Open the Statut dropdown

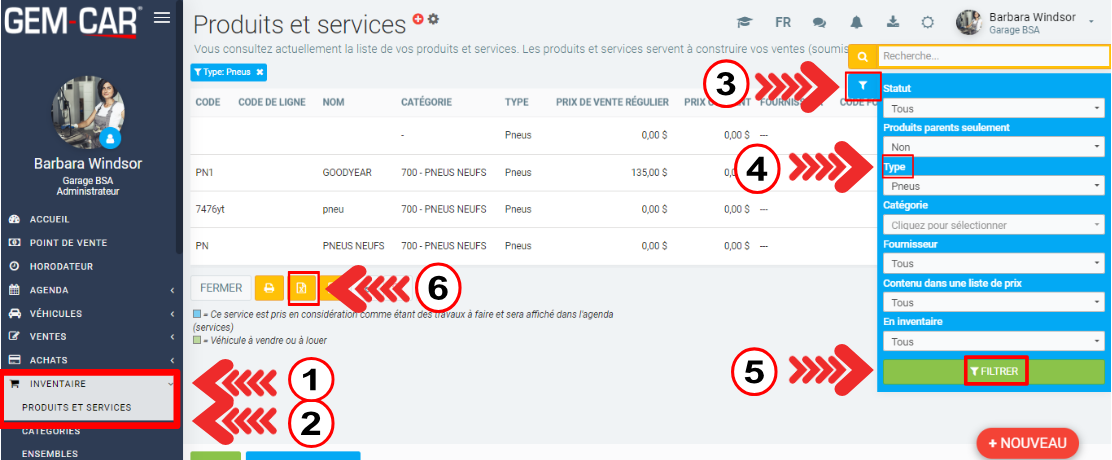coord(994,108)
